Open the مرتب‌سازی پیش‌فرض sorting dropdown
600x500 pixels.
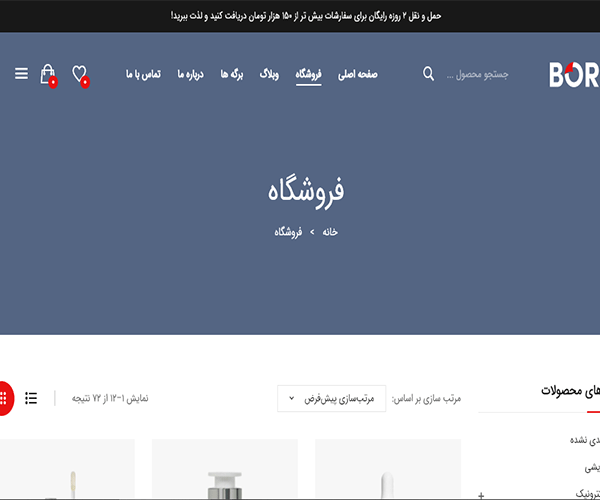(330, 398)
